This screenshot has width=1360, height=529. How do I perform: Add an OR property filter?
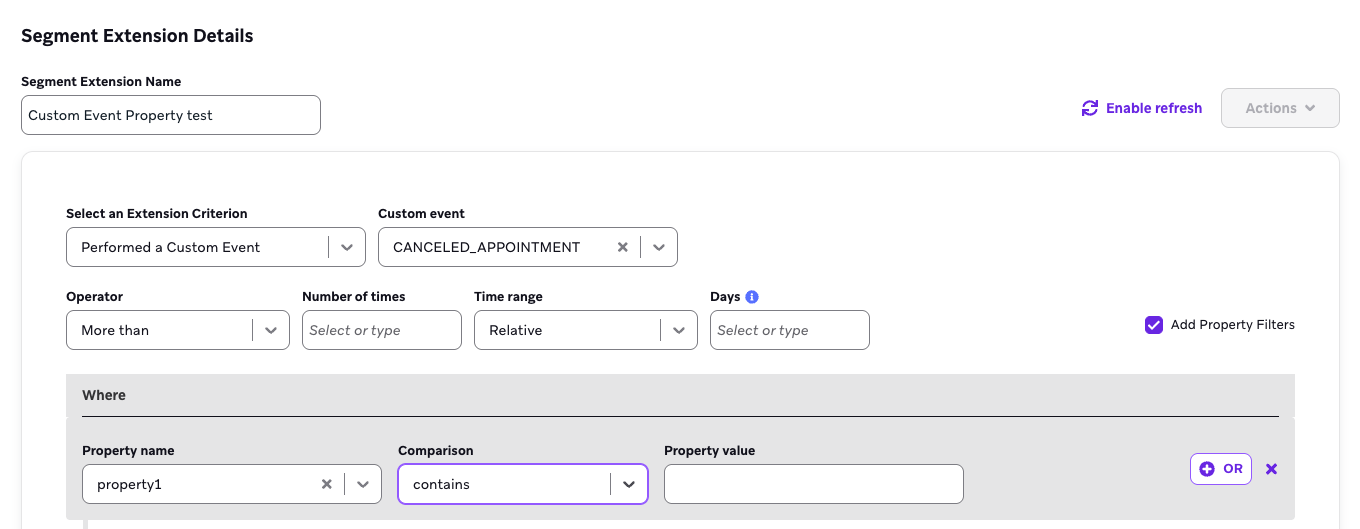[x=1221, y=469]
